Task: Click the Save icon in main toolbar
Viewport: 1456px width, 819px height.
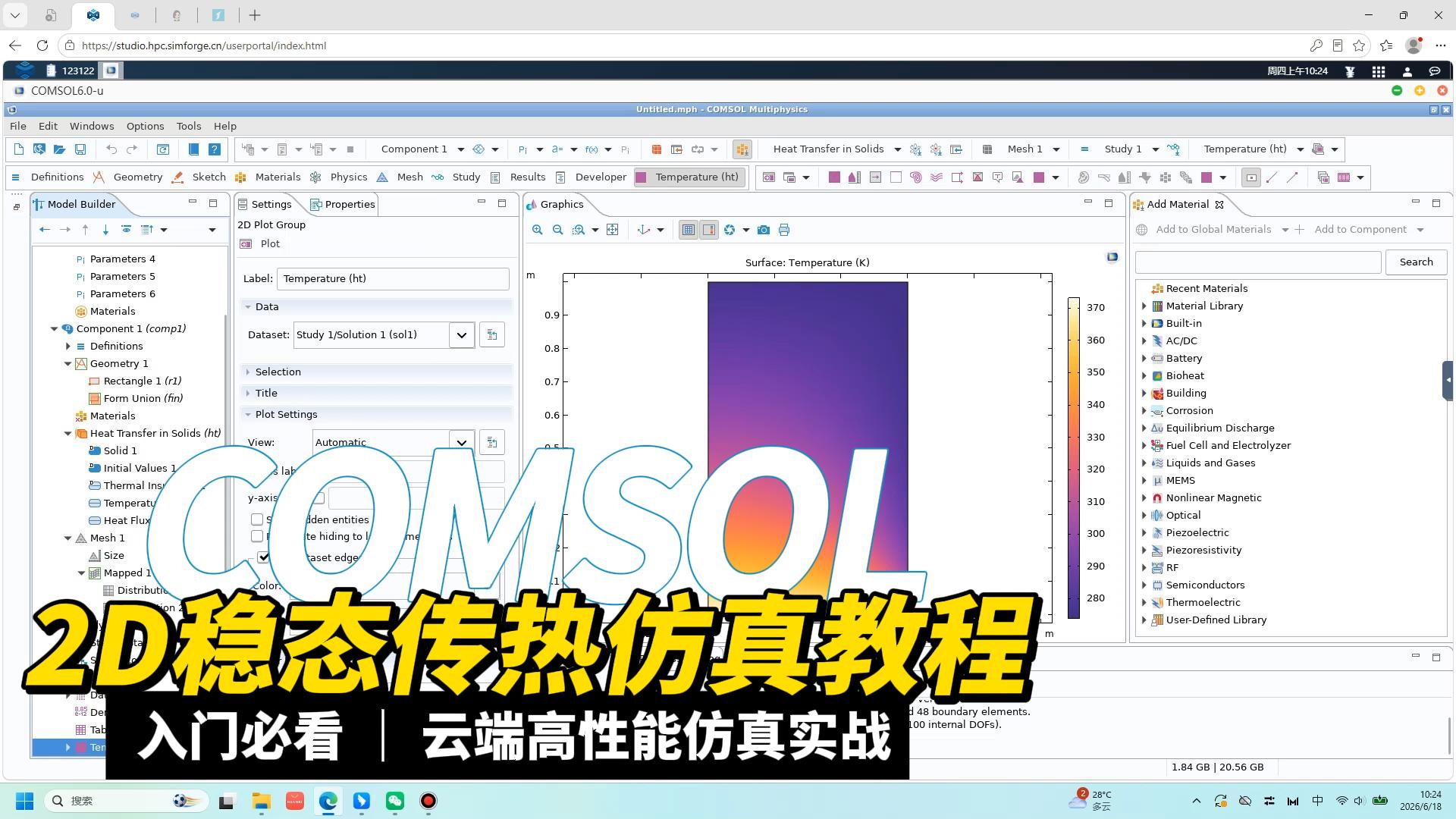Action: 80,149
